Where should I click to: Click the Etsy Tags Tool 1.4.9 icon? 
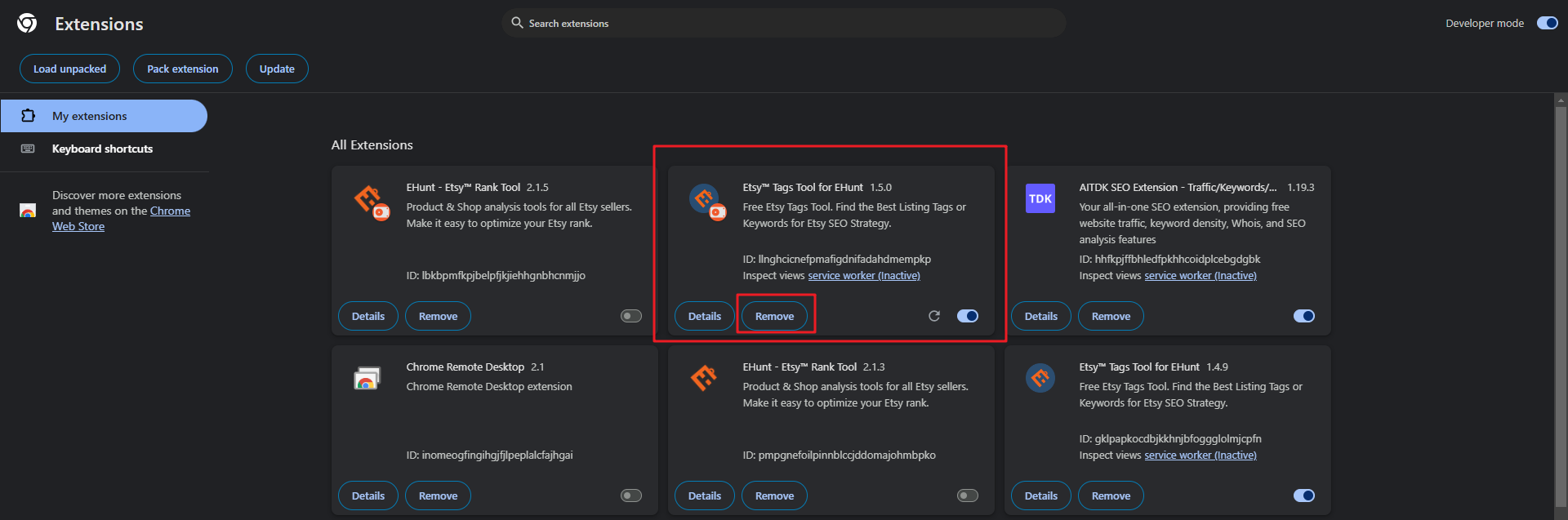[1040, 378]
